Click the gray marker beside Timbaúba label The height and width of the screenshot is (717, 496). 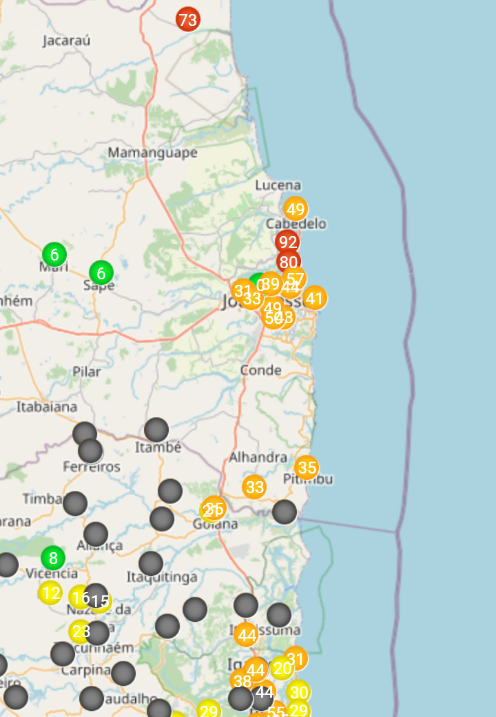tap(75, 504)
